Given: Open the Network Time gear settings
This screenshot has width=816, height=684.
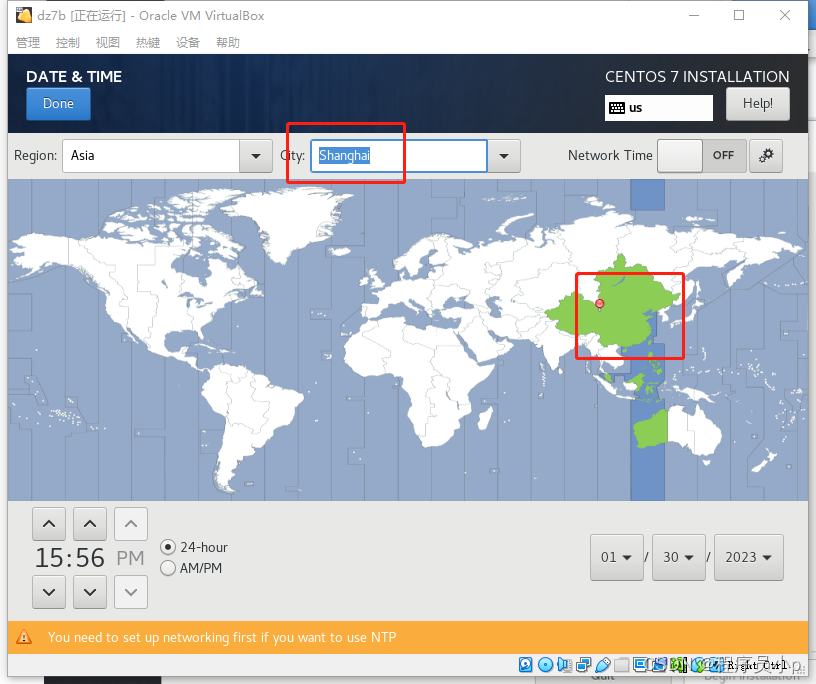Looking at the screenshot, I should point(766,156).
